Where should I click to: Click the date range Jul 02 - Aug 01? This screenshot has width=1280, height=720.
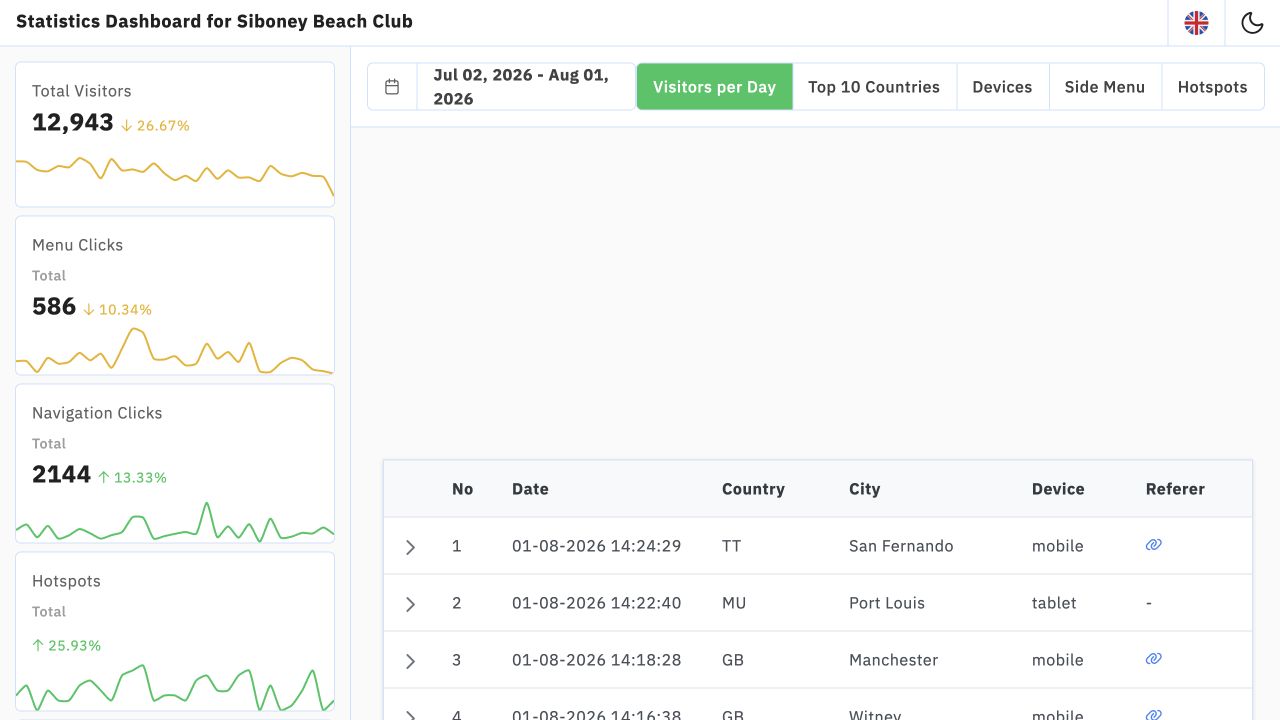pos(526,87)
